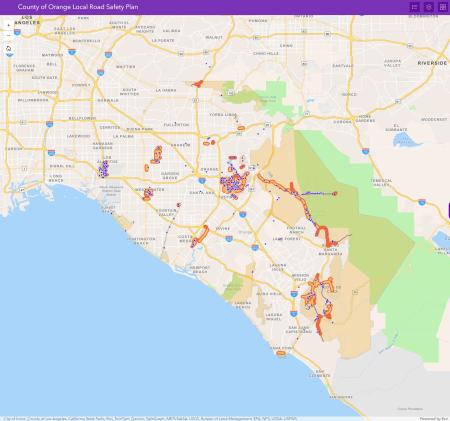Click the NEWPORT BEACH map label

[200, 269]
